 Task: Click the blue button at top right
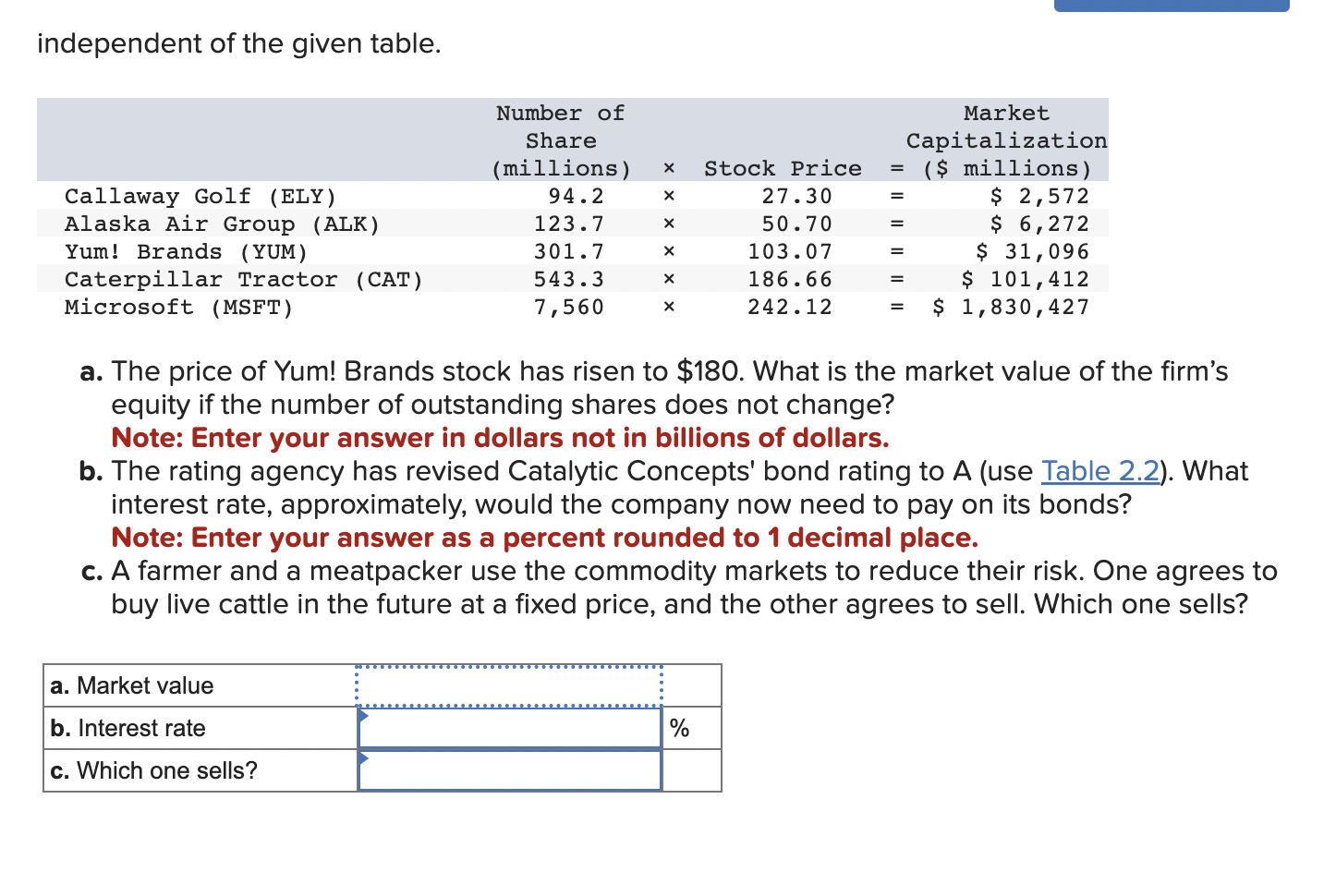click(1172, 6)
